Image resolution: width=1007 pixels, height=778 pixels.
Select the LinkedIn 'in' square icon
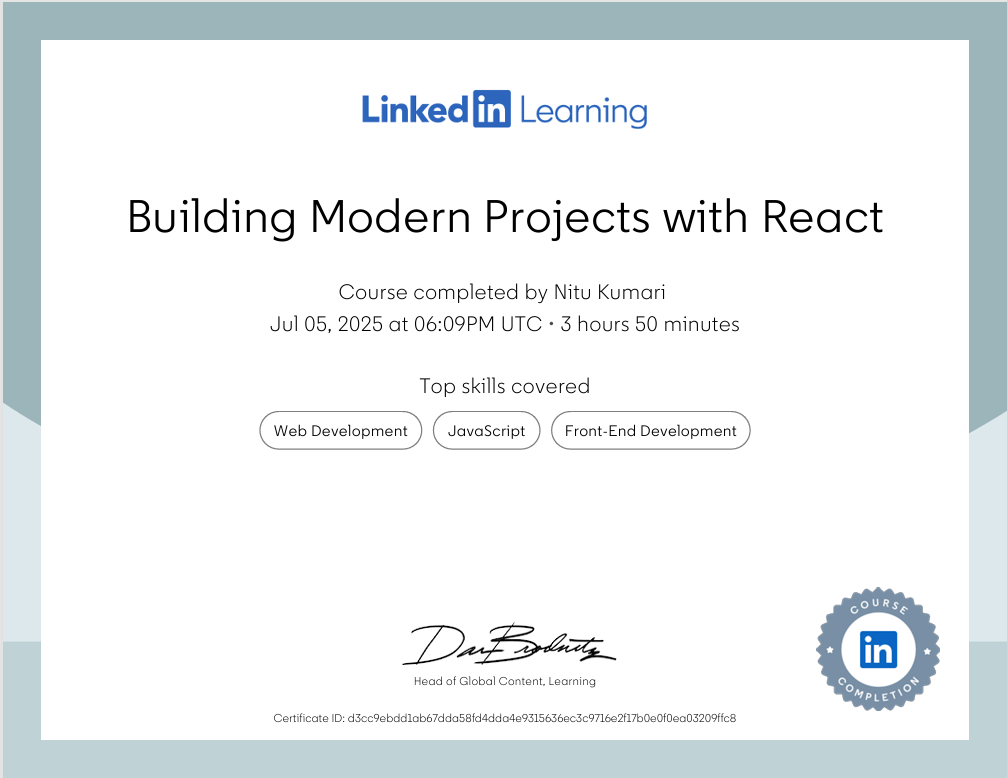point(493,110)
